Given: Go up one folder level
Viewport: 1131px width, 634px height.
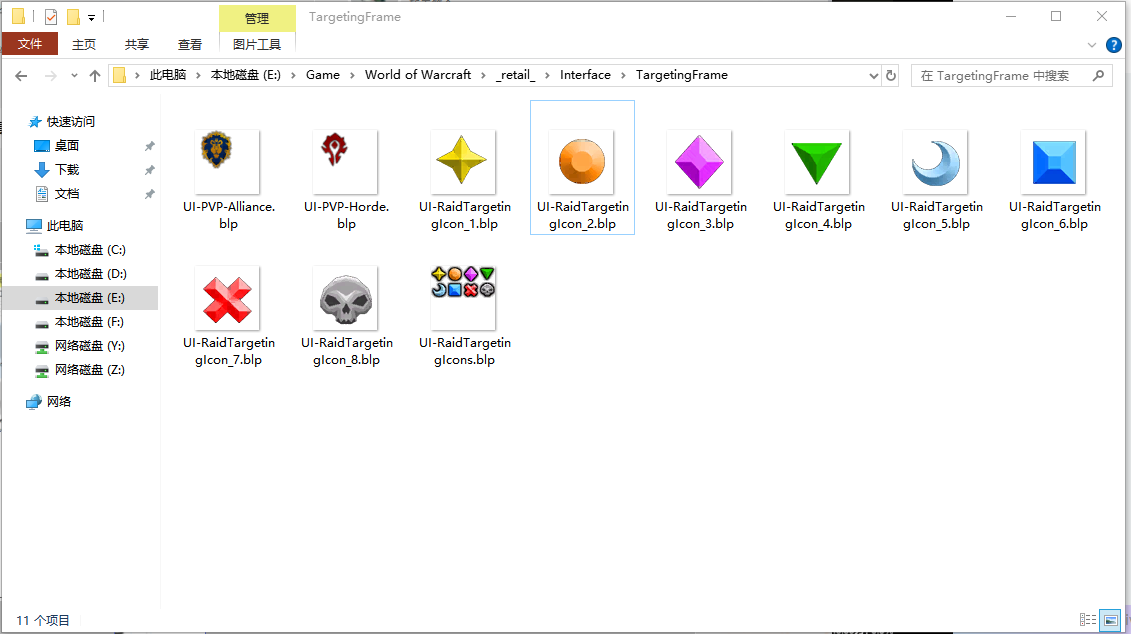Looking at the screenshot, I should [94, 75].
